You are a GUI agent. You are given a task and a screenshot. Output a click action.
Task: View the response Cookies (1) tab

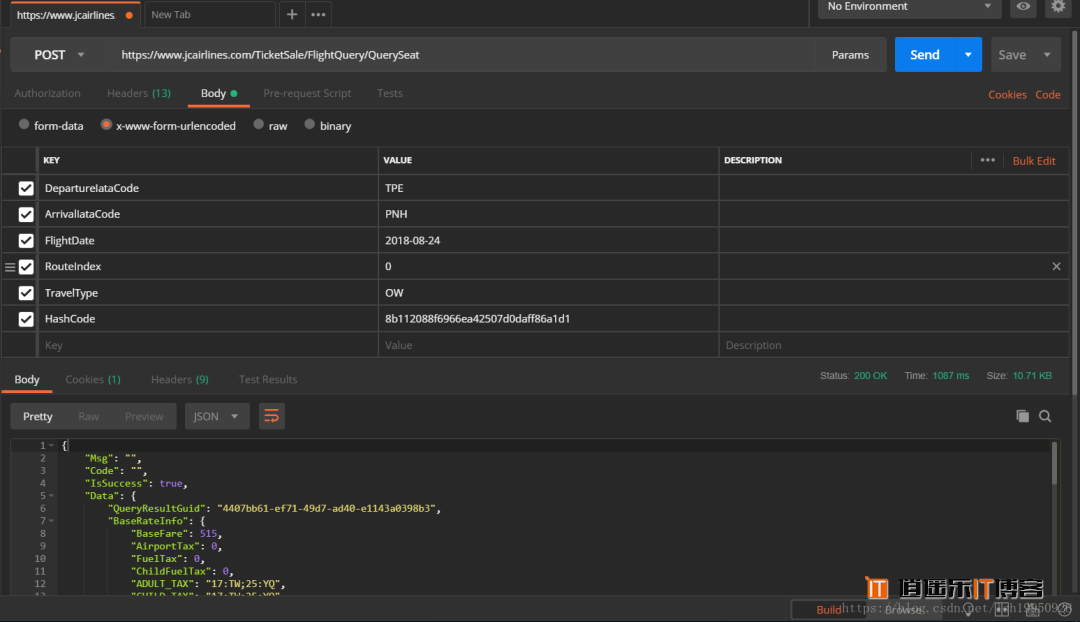[x=93, y=380]
